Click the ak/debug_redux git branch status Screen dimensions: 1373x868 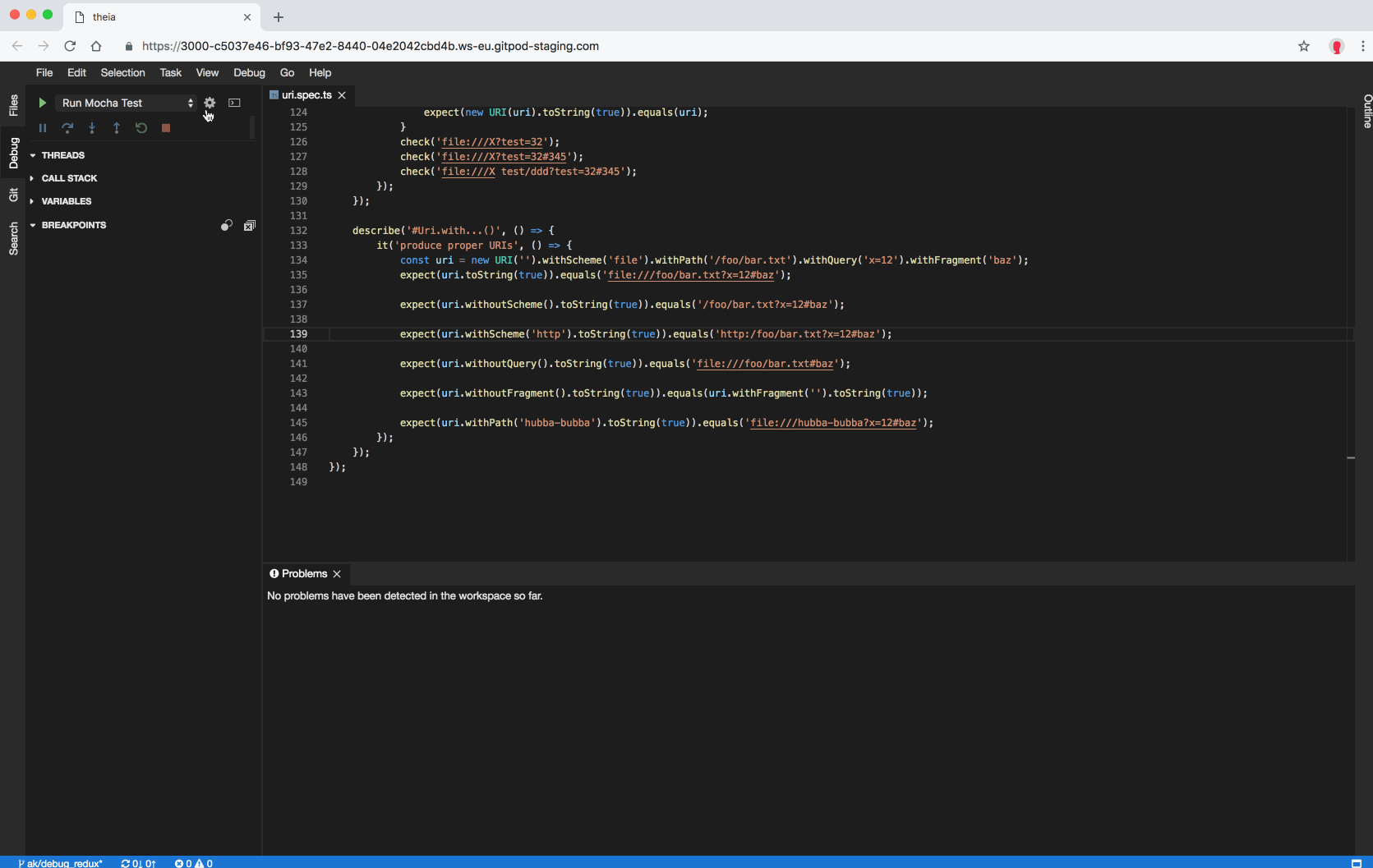(x=60, y=863)
